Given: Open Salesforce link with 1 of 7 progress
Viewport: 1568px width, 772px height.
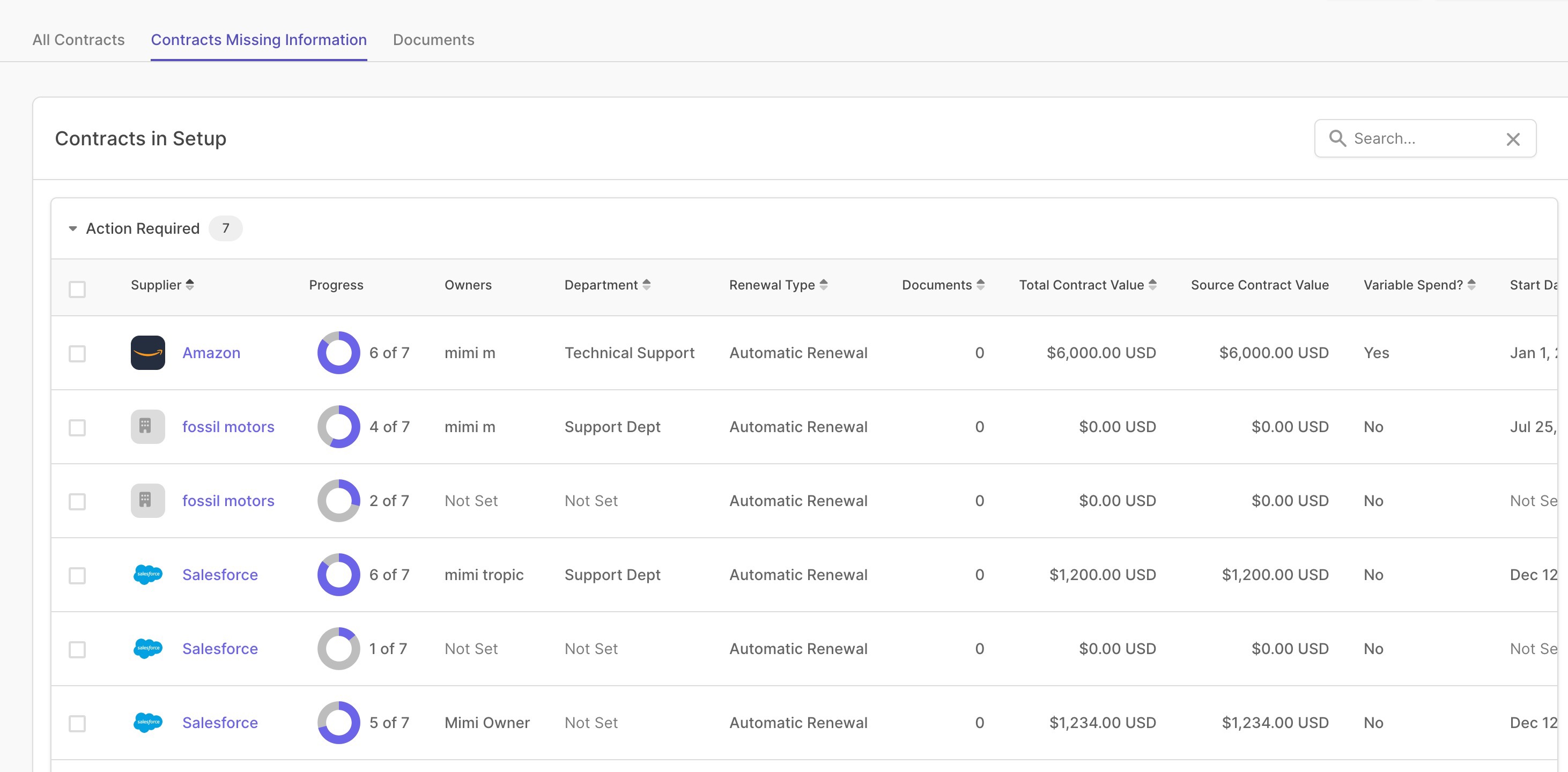Looking at the screenshot, I should point(220,649).
